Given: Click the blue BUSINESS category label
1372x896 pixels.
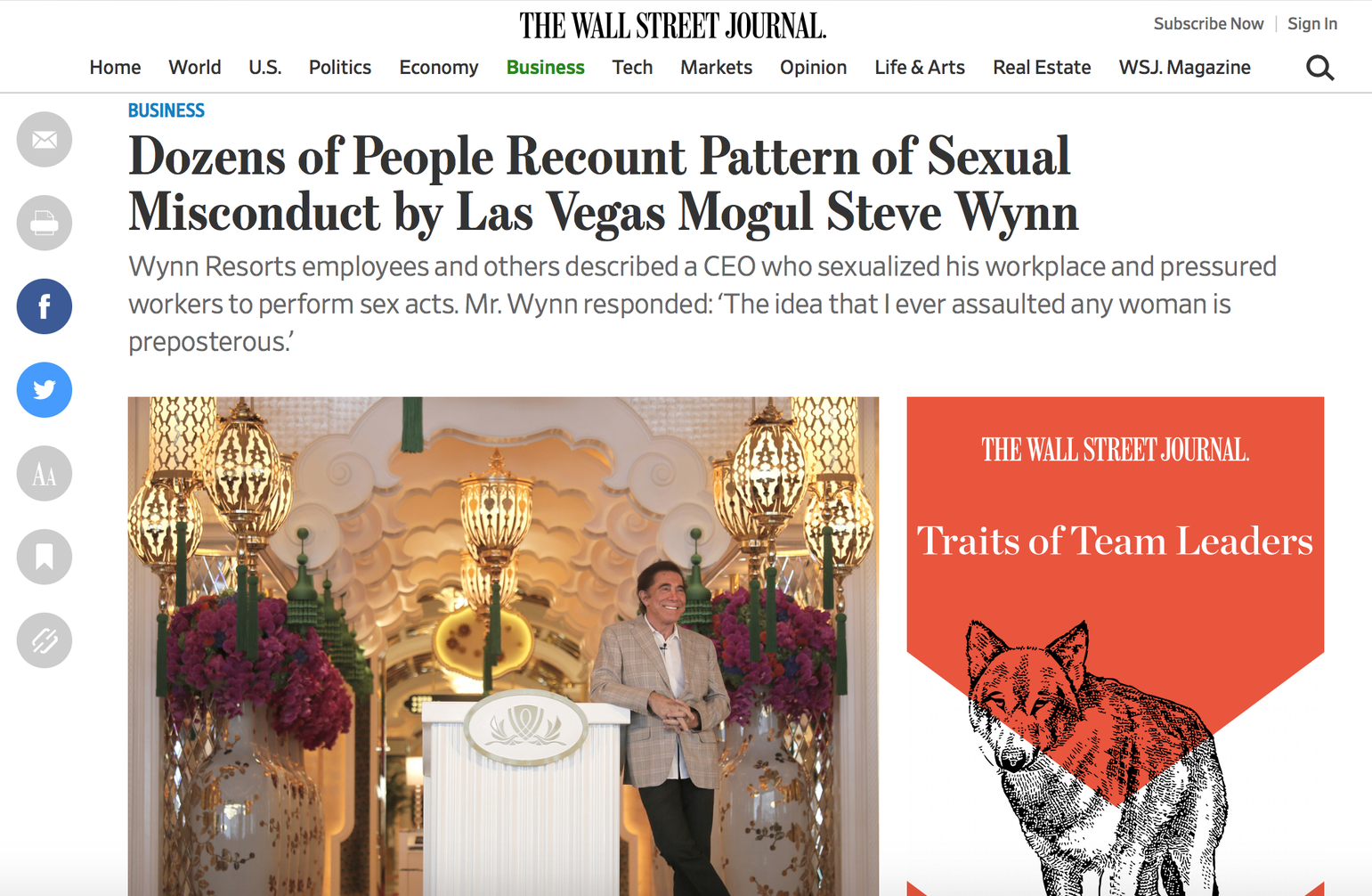Looking at the screenshot, I should (x=166, y=110).
